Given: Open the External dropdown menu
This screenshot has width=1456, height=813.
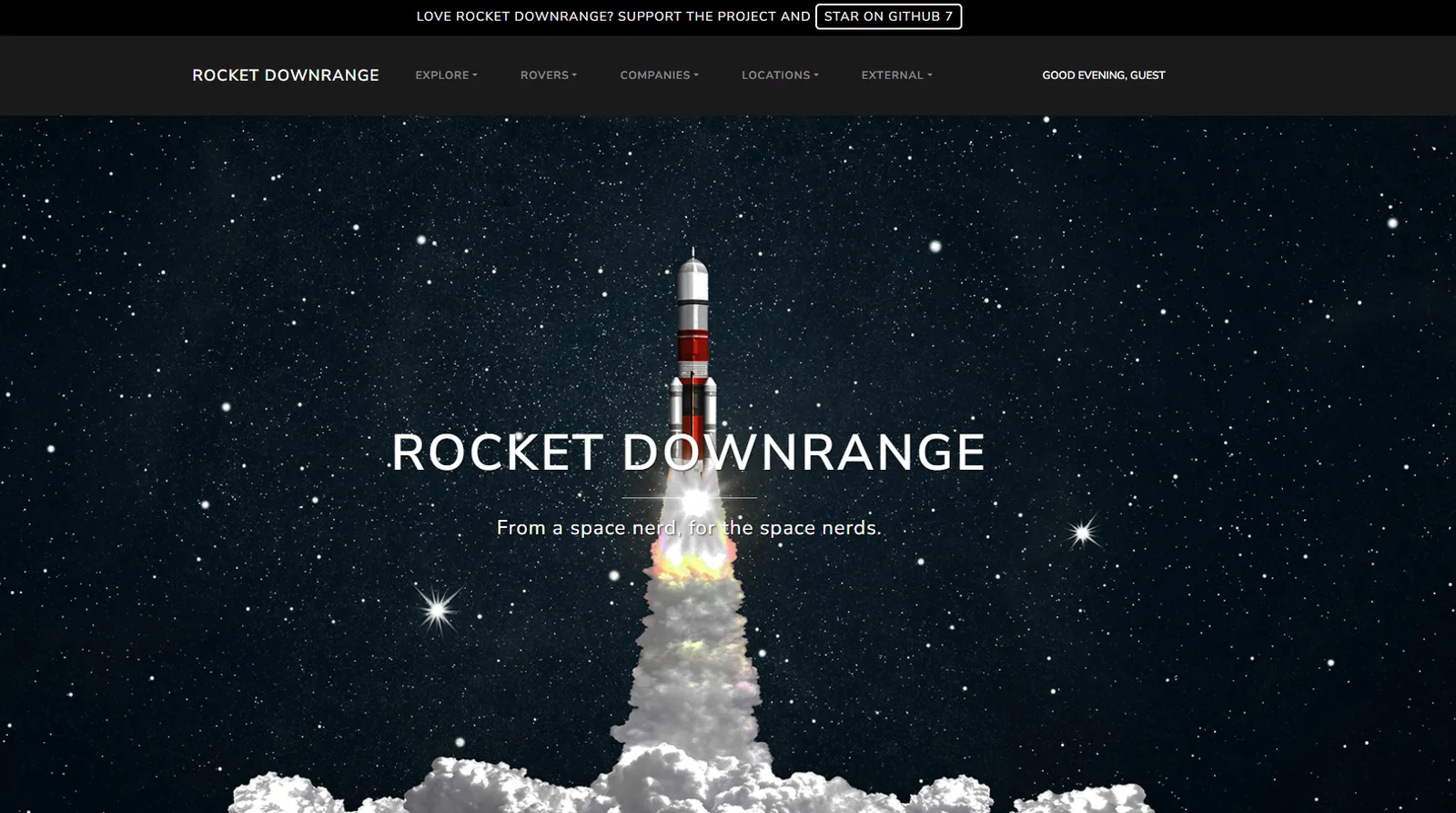Looking at the screenshot, I should click(x=896, y=76).
